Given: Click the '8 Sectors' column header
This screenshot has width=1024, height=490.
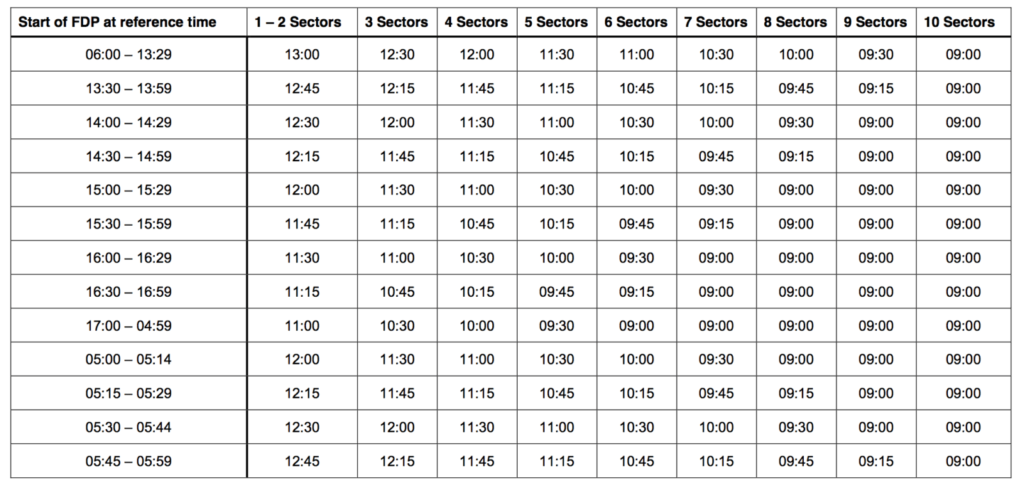Looking at the screenshot, I should 795,22.
